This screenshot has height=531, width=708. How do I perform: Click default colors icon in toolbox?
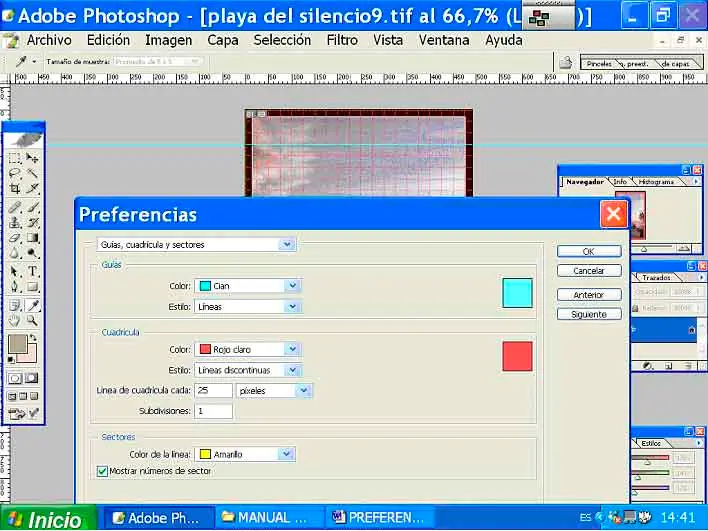pyautogui.click(x=10, y=360)
